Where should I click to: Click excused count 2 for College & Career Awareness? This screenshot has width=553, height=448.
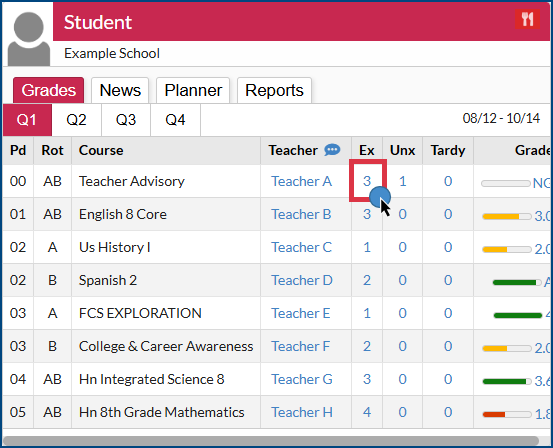click(x=367, y=346)
